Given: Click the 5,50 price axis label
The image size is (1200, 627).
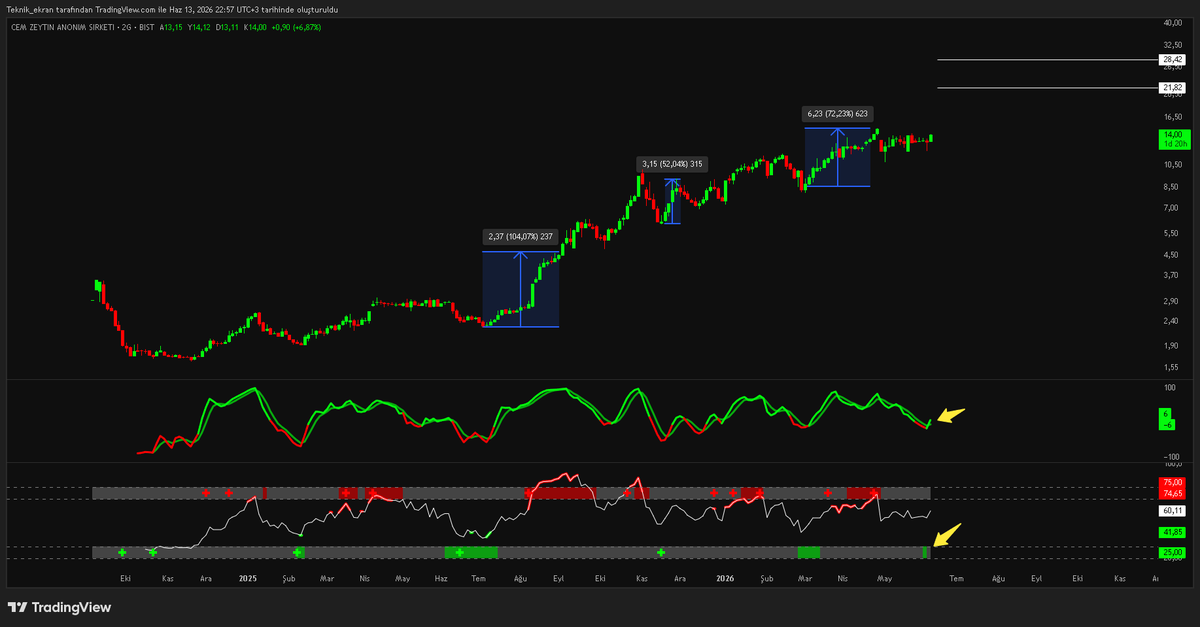Looking at the screenshot, I should click(x=1172, y=233).
